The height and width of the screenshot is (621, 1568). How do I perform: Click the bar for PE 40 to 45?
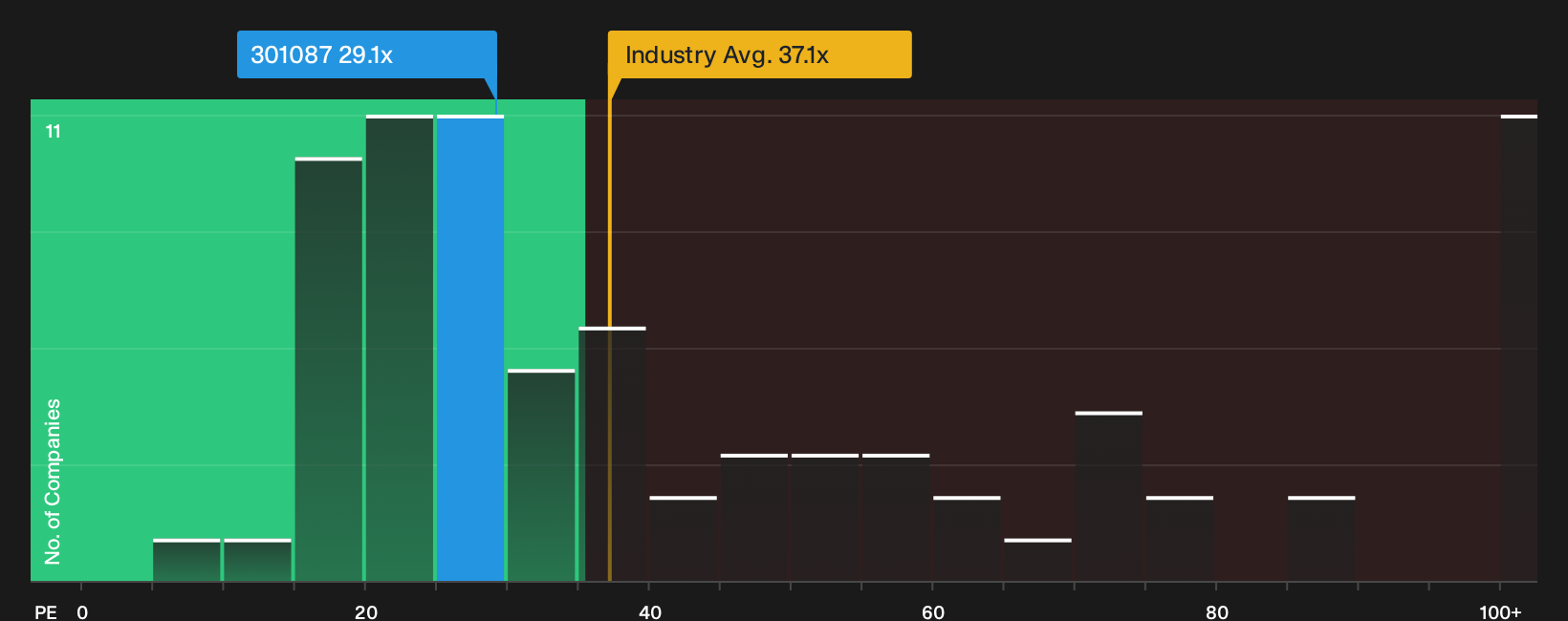(x=683, y=539)
